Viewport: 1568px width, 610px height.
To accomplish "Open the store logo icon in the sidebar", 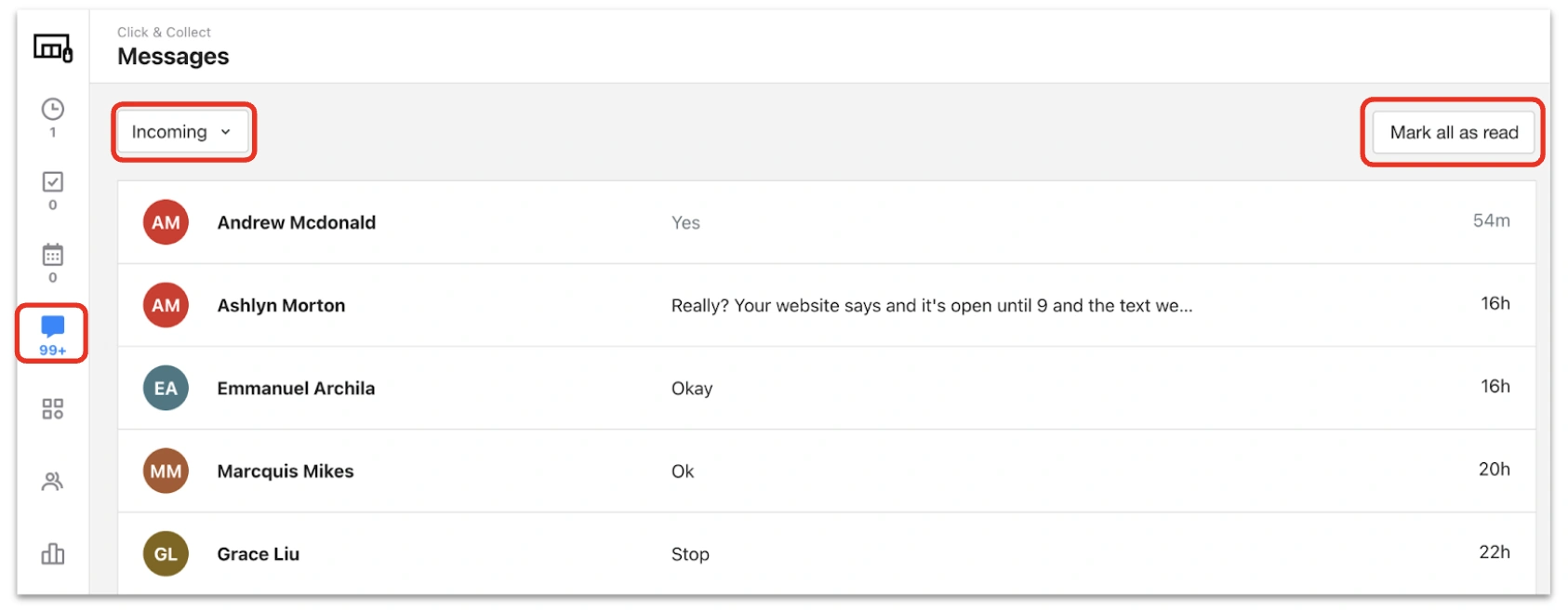I will click(x=53, y=47).
